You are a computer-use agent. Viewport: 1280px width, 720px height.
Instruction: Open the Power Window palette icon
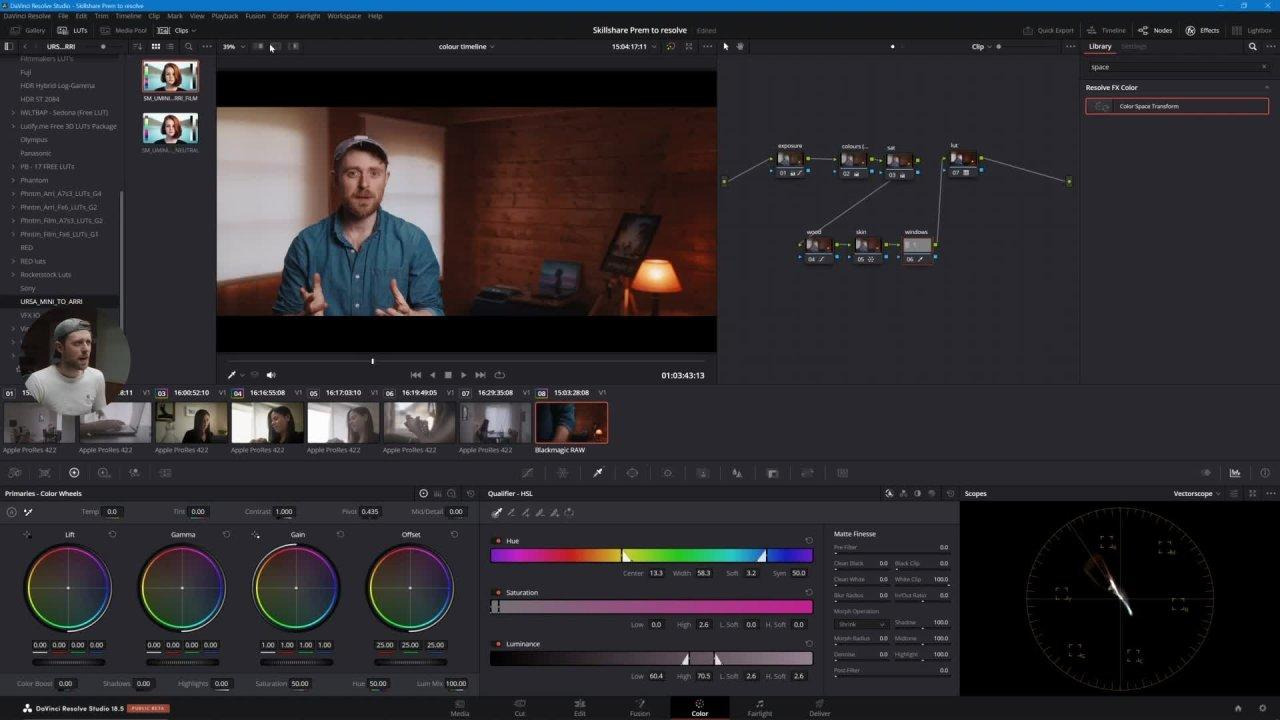point(632,473)
